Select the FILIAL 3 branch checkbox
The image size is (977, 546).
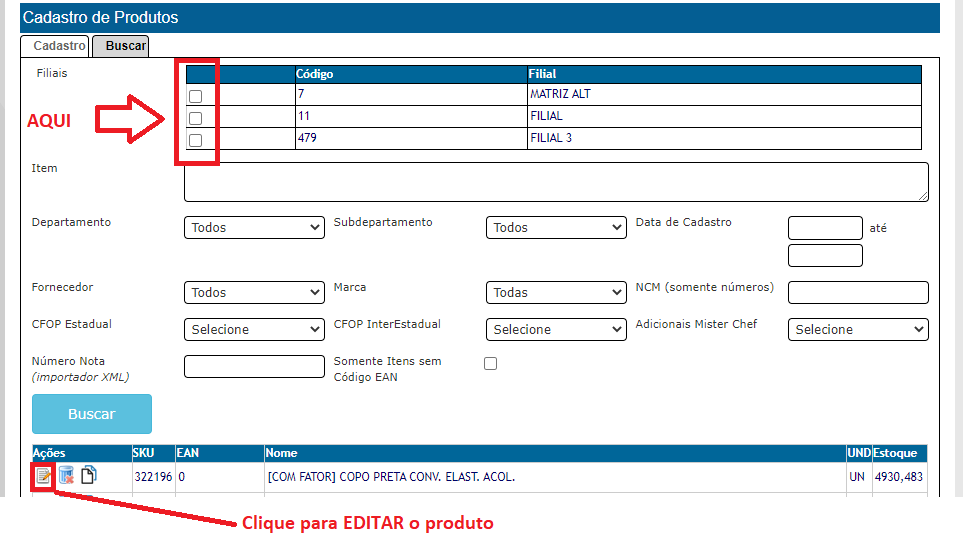[196, 140]
